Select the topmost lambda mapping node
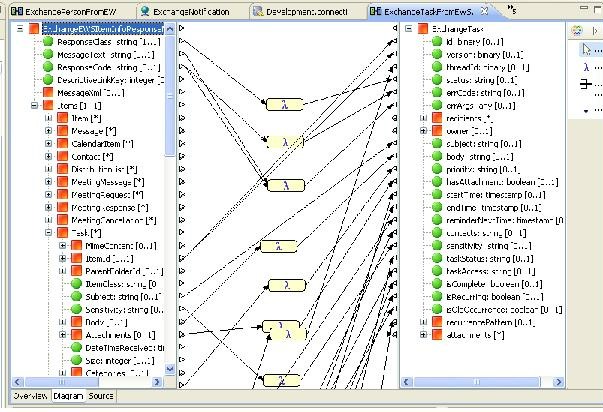This screenshot has width=603, height=412. 286,104
